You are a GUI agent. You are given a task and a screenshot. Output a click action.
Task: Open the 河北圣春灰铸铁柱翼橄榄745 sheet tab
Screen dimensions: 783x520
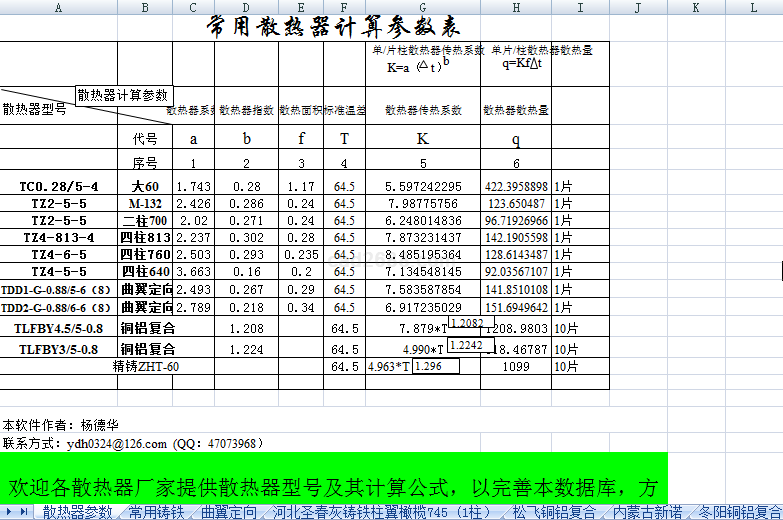(382, 512)
